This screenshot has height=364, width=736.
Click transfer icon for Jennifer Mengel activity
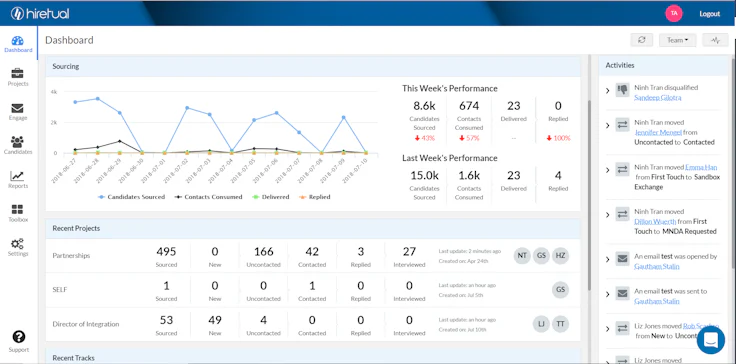(x=622, y=125)
